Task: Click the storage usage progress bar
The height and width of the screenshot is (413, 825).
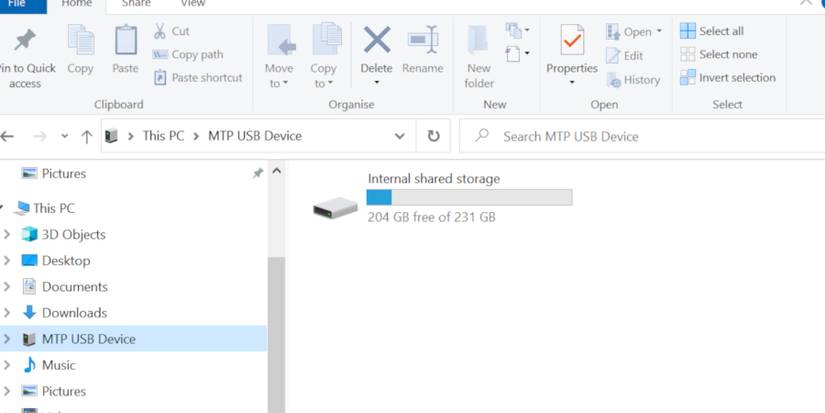Action: 469,197
